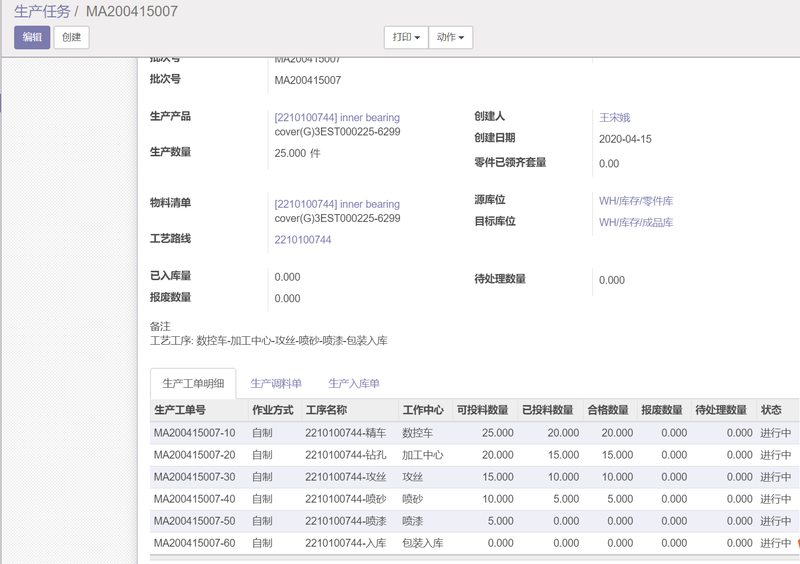Switch to the 生产入库单 tab
Screen dimensions: 800x564
click(354, 384)
